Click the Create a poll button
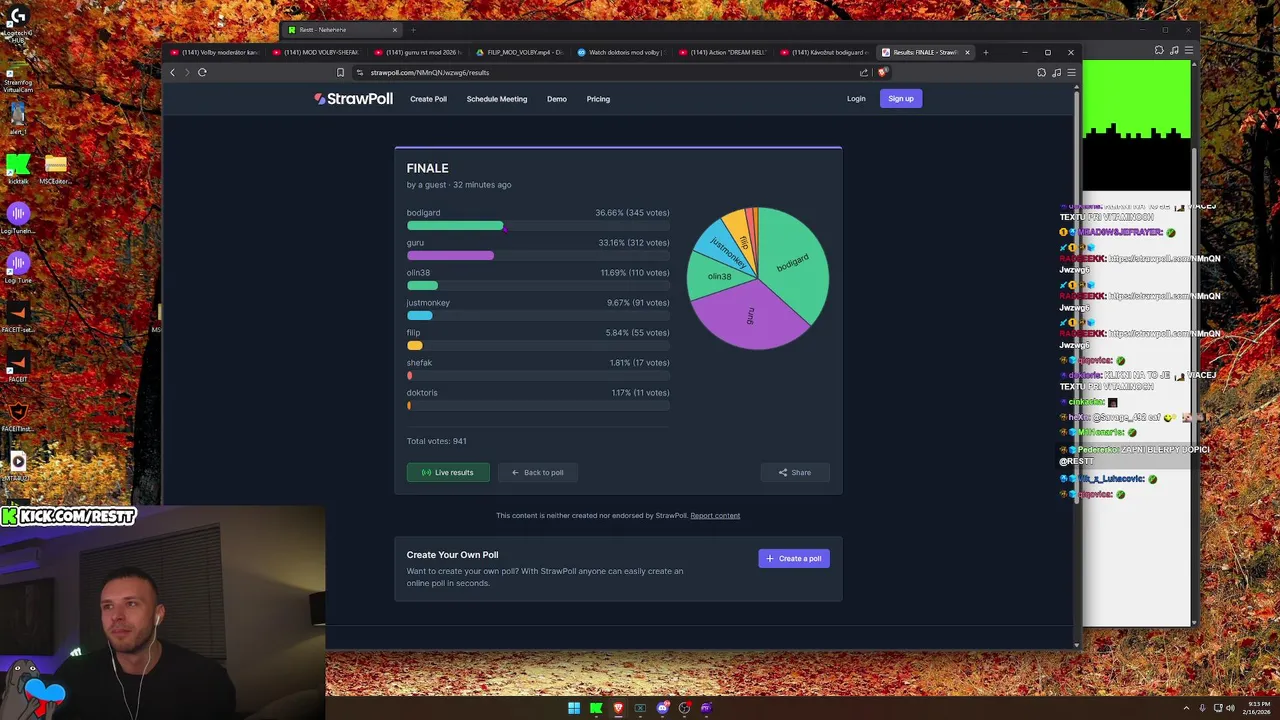This screenshot has width=1280, height=720. point(794,559)
